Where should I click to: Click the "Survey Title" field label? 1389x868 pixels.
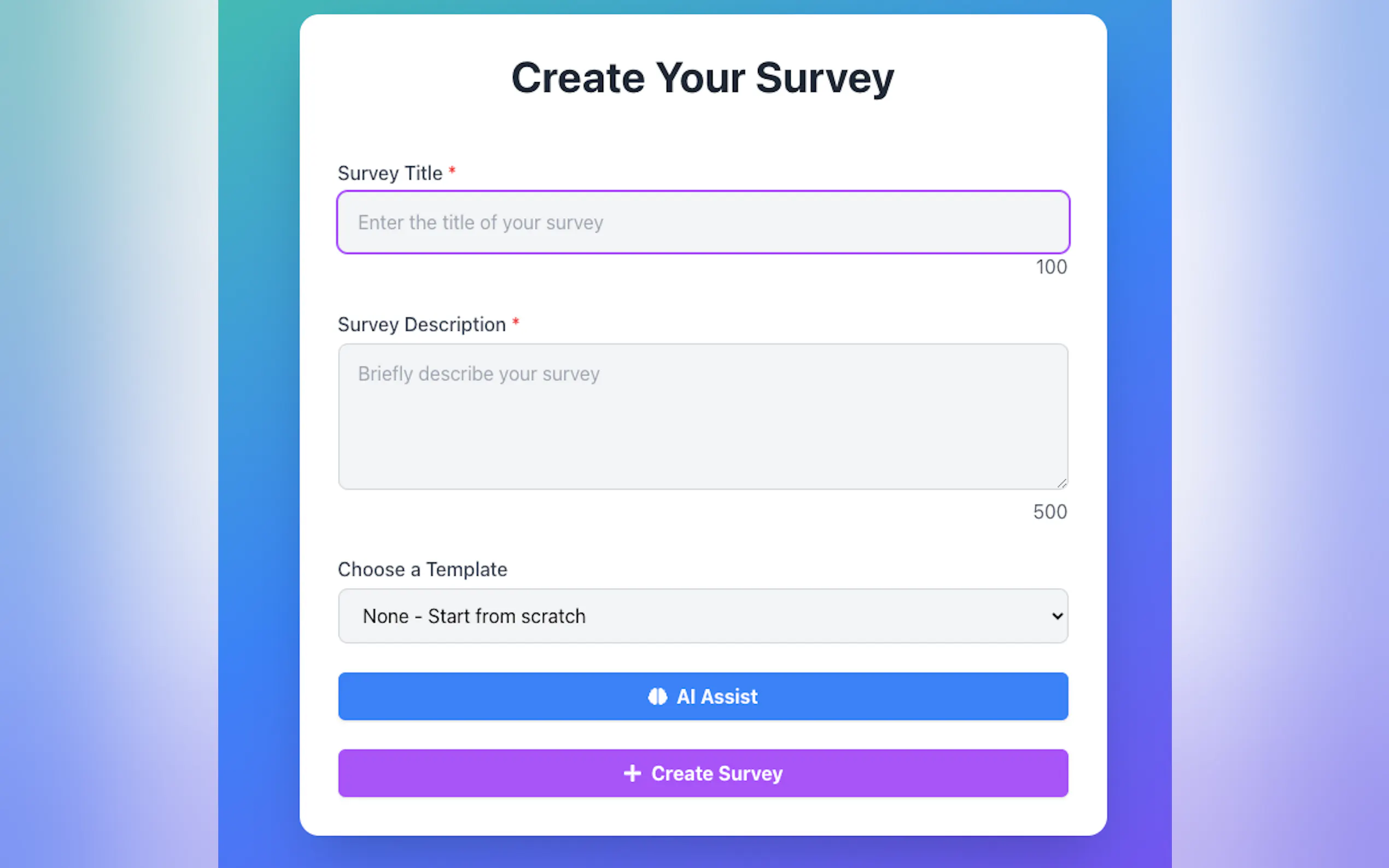[390, 173]
